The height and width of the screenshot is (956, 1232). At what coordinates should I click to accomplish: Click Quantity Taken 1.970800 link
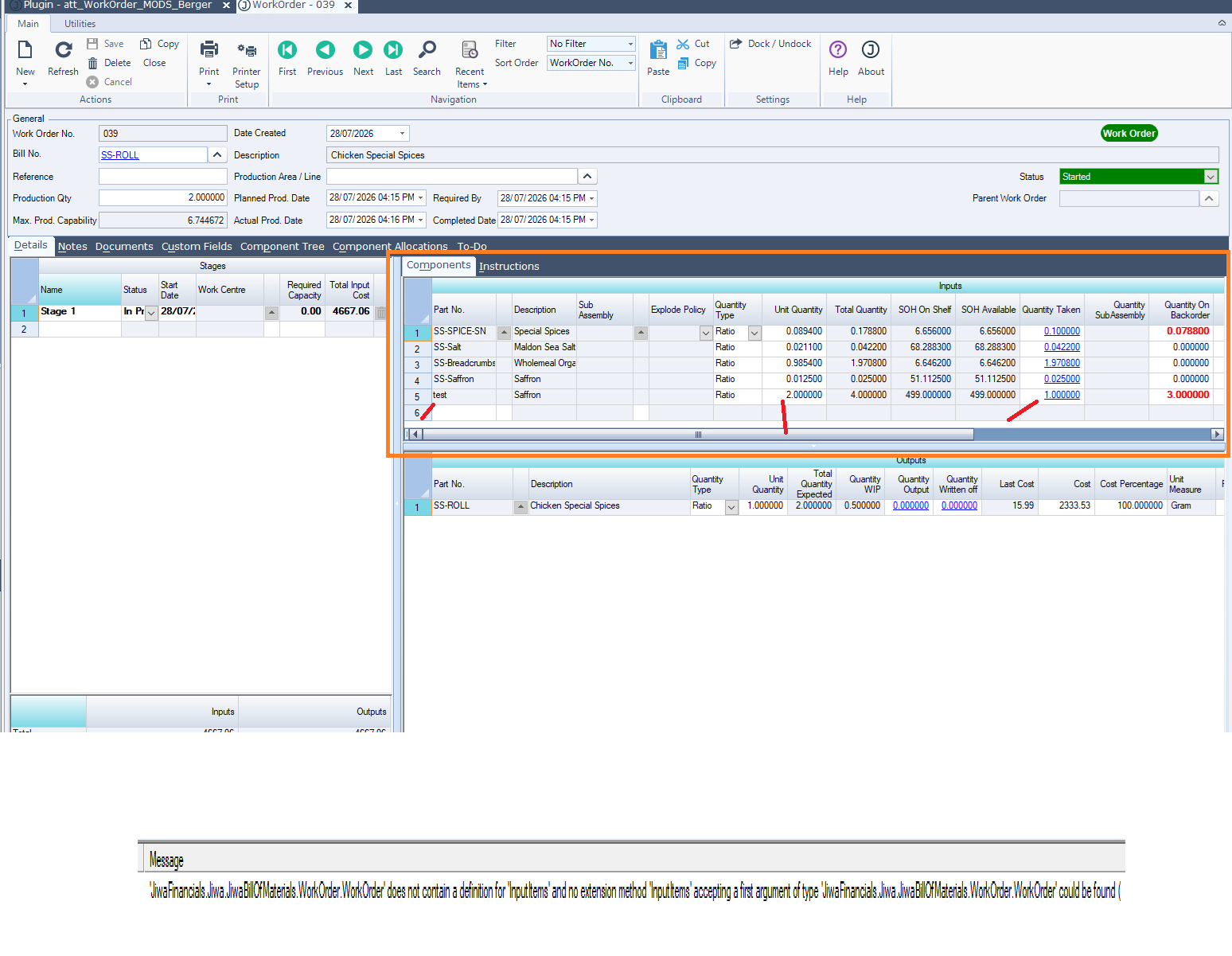(x=1062, y=363)
